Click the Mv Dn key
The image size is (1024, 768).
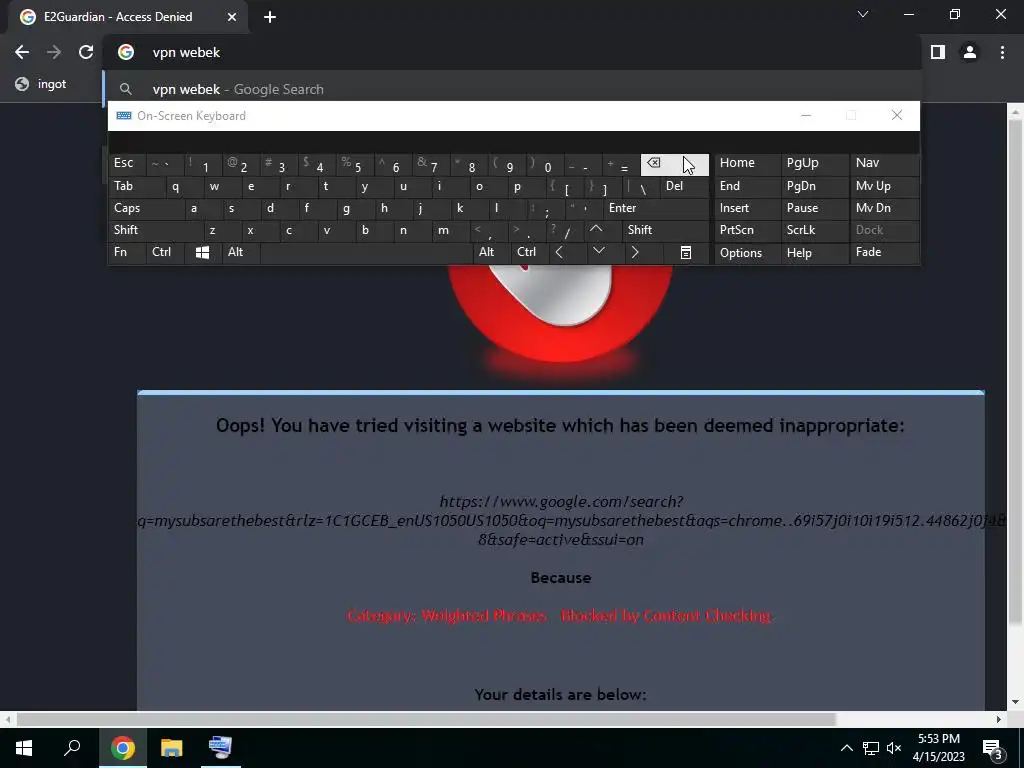[884, 208]
